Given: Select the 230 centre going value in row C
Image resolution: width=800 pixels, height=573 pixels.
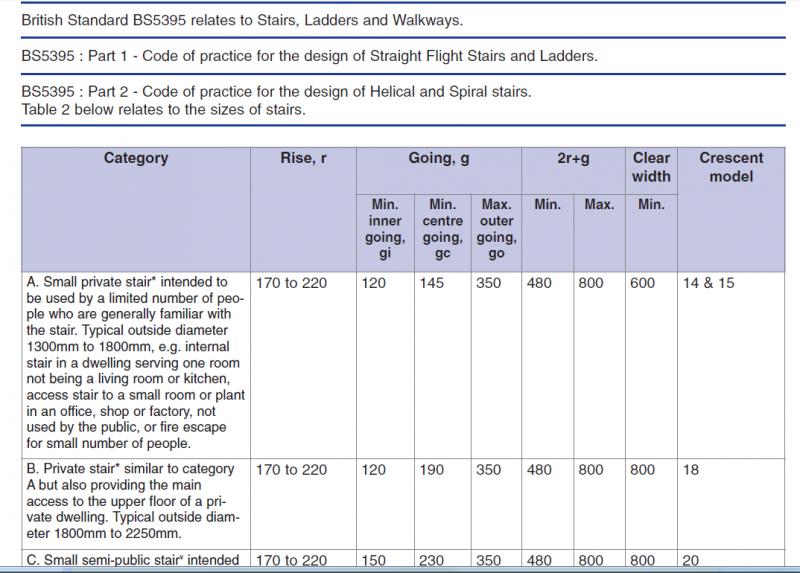Looking at the screenshot, I should pos(432,562).
